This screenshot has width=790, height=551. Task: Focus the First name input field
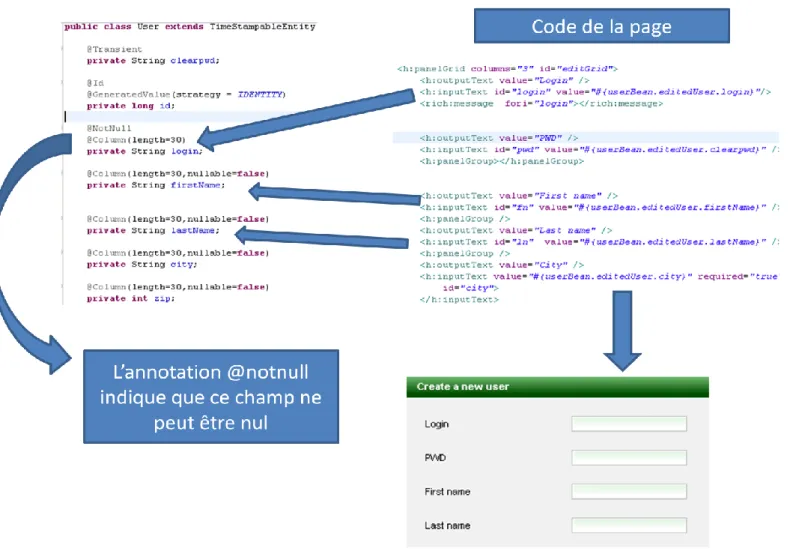click(629, 491)
